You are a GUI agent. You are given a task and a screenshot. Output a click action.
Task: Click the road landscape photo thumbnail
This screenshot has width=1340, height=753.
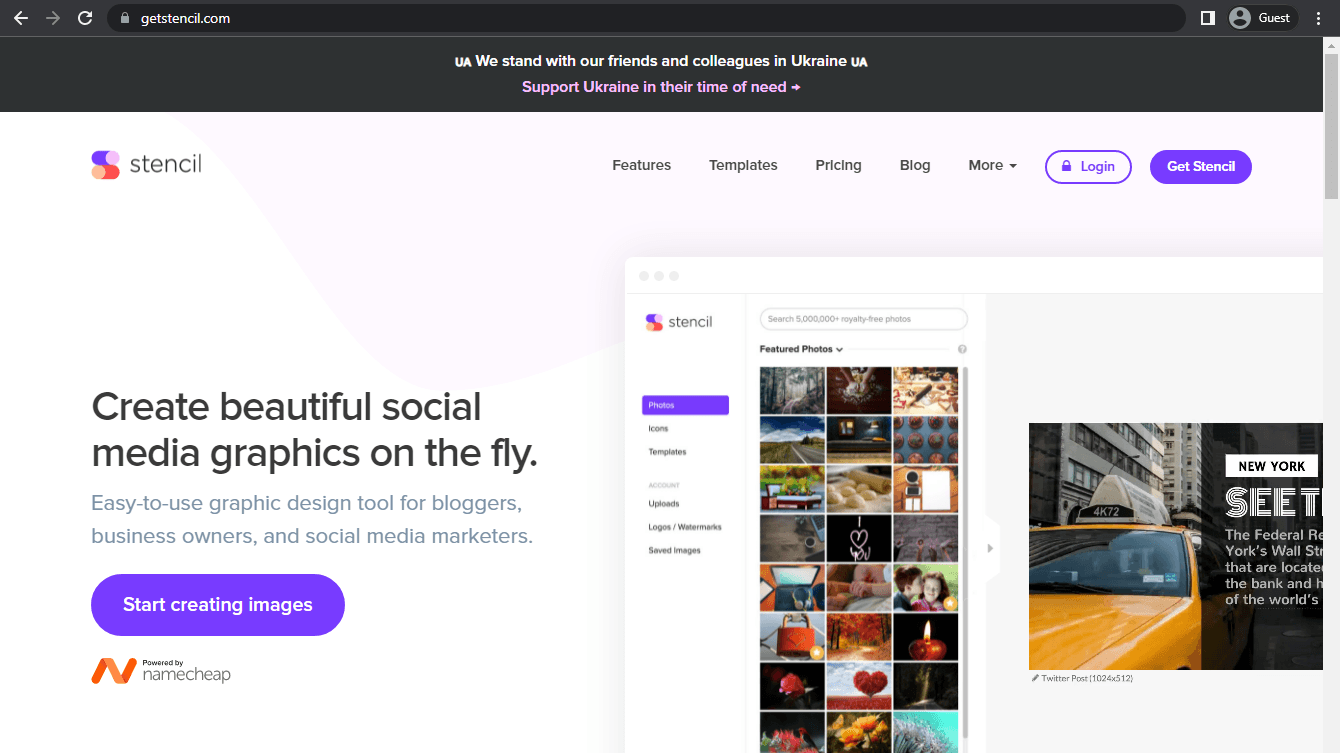coord(792,440)
